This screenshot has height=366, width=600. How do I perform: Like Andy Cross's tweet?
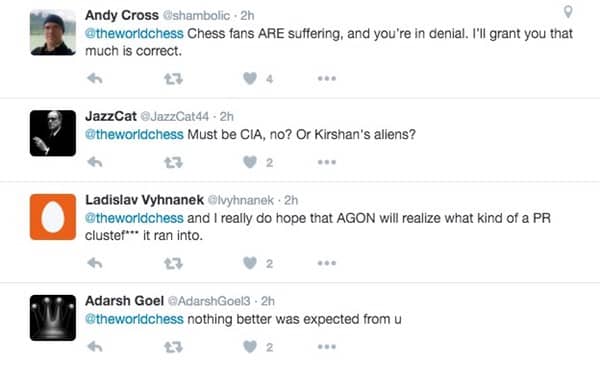250,78
